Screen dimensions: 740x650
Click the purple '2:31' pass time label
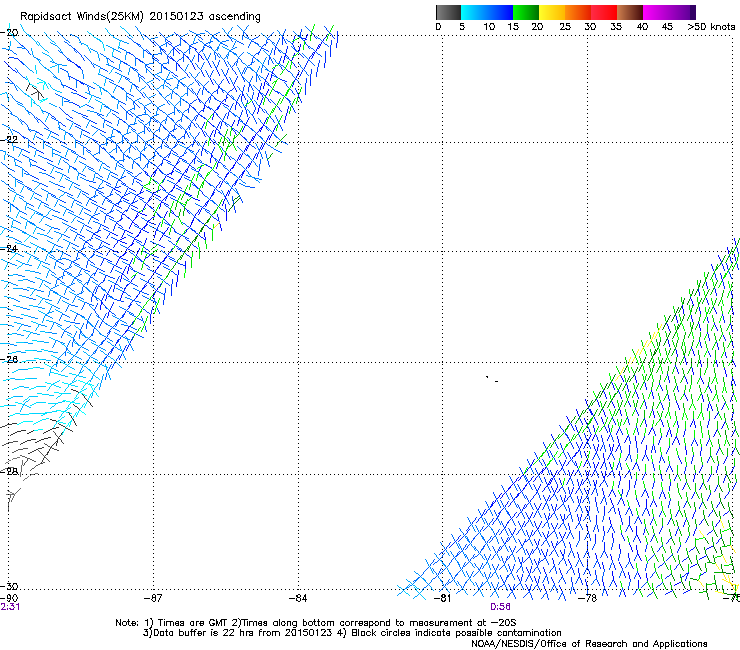point(10,607)
